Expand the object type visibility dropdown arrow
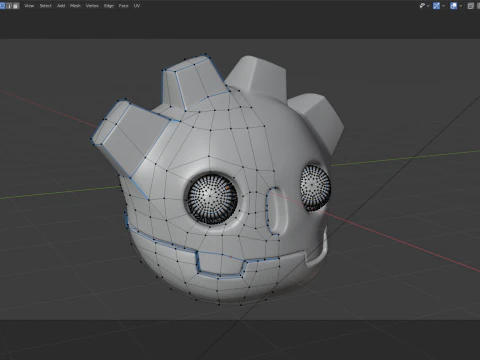The image size is (480, 360). (428, 6)
